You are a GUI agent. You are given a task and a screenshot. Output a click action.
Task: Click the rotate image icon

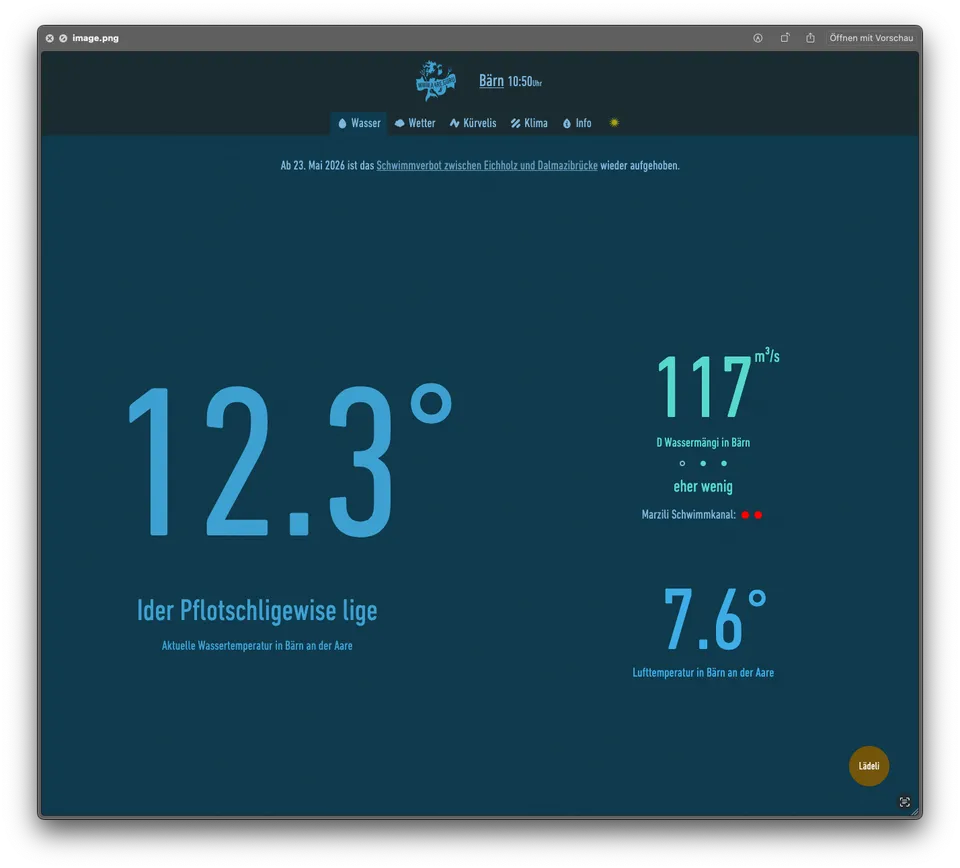[x=784, y=38]
